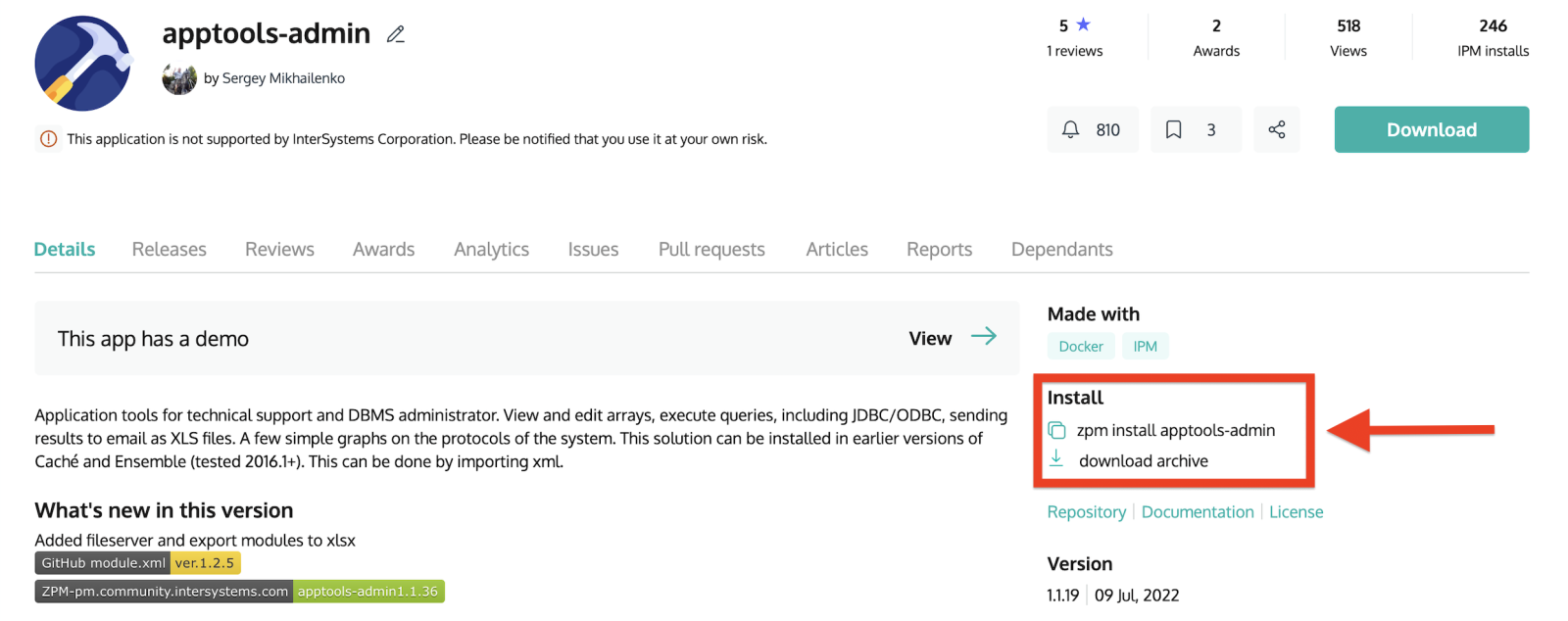Click the download archive arrow icon
1568x621 pixels.
coord(1056,459)
